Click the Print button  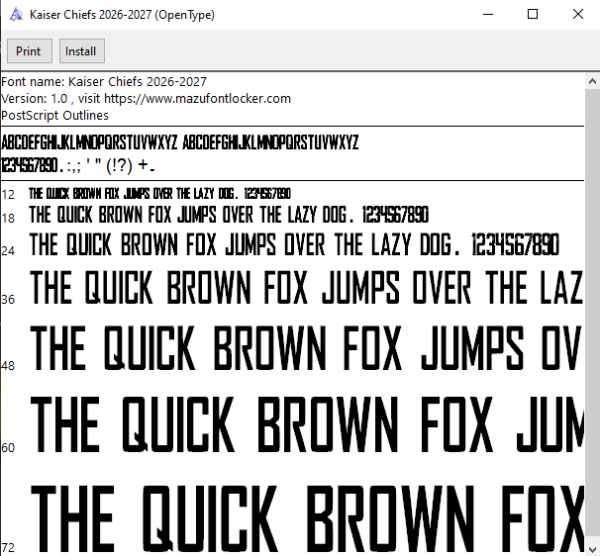point(29,51)
